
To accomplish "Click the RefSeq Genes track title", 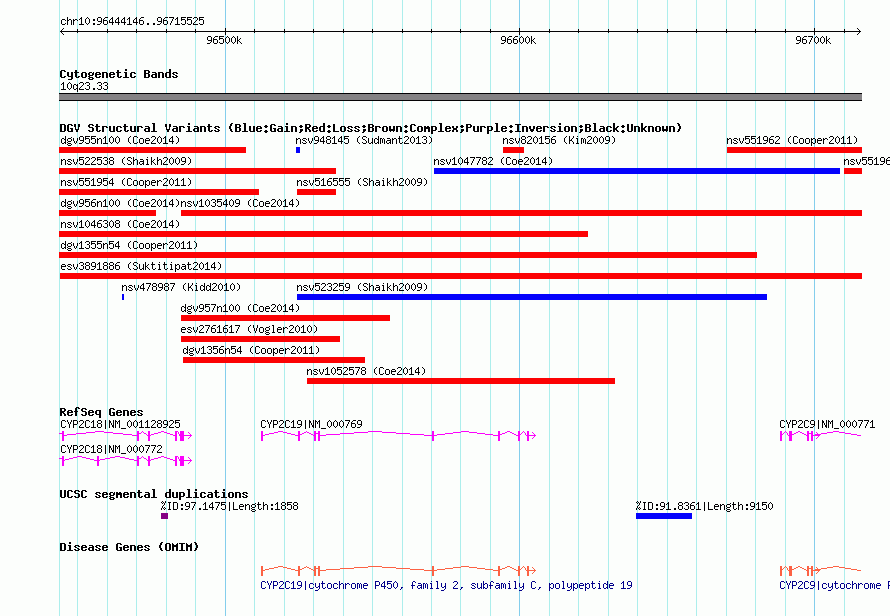I will (x=101, y=412).
